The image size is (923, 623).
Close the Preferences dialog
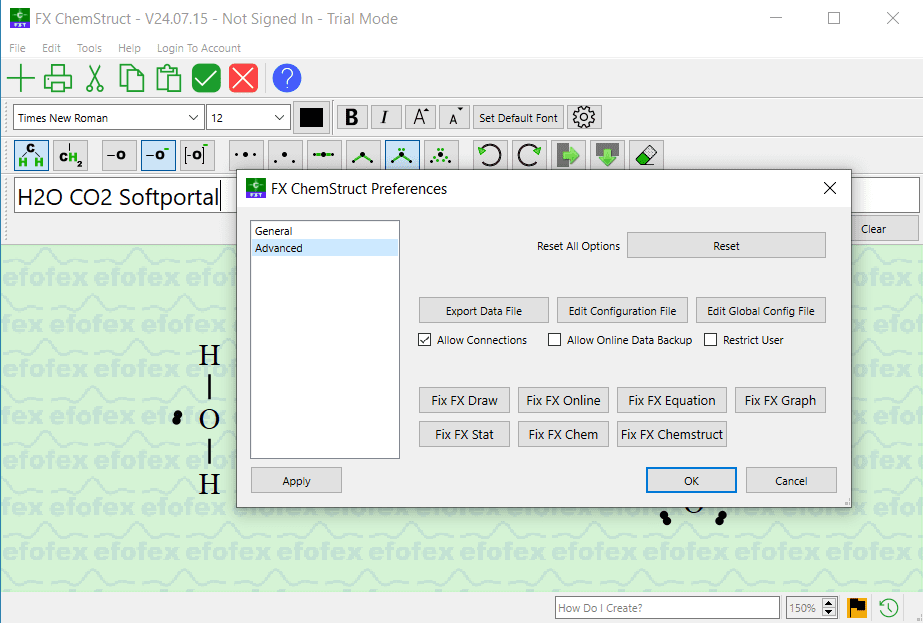coord(829,188)
